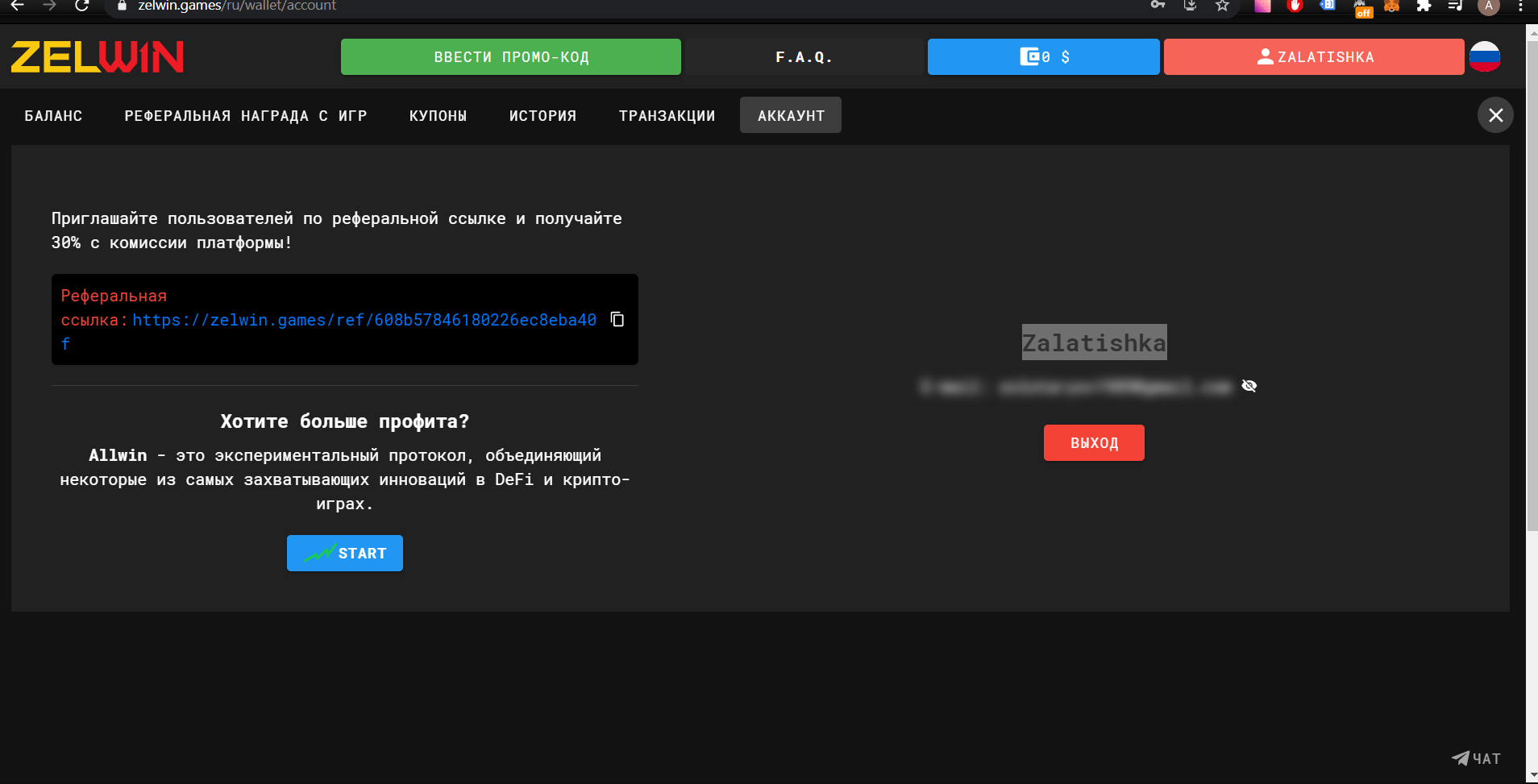Go back with the browser back arrow
Image resolution: width=1538 pixels, height=784 pixels.
pyautogui.click(x=17, y=6)
